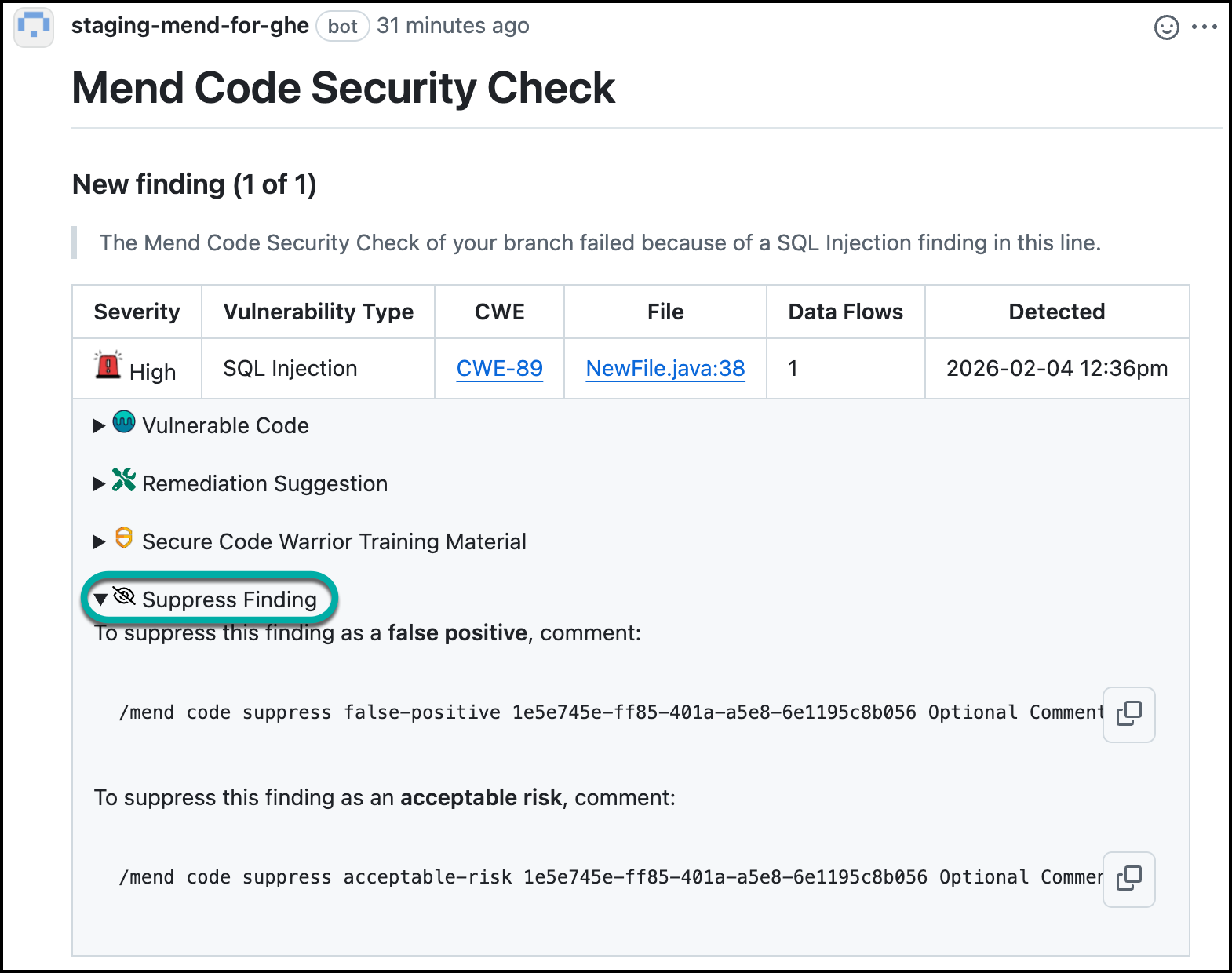The width and height of the screenshot is (1232, 973).
Task: Click the Data Flows value 1
Action: click(x=793, y=368)
